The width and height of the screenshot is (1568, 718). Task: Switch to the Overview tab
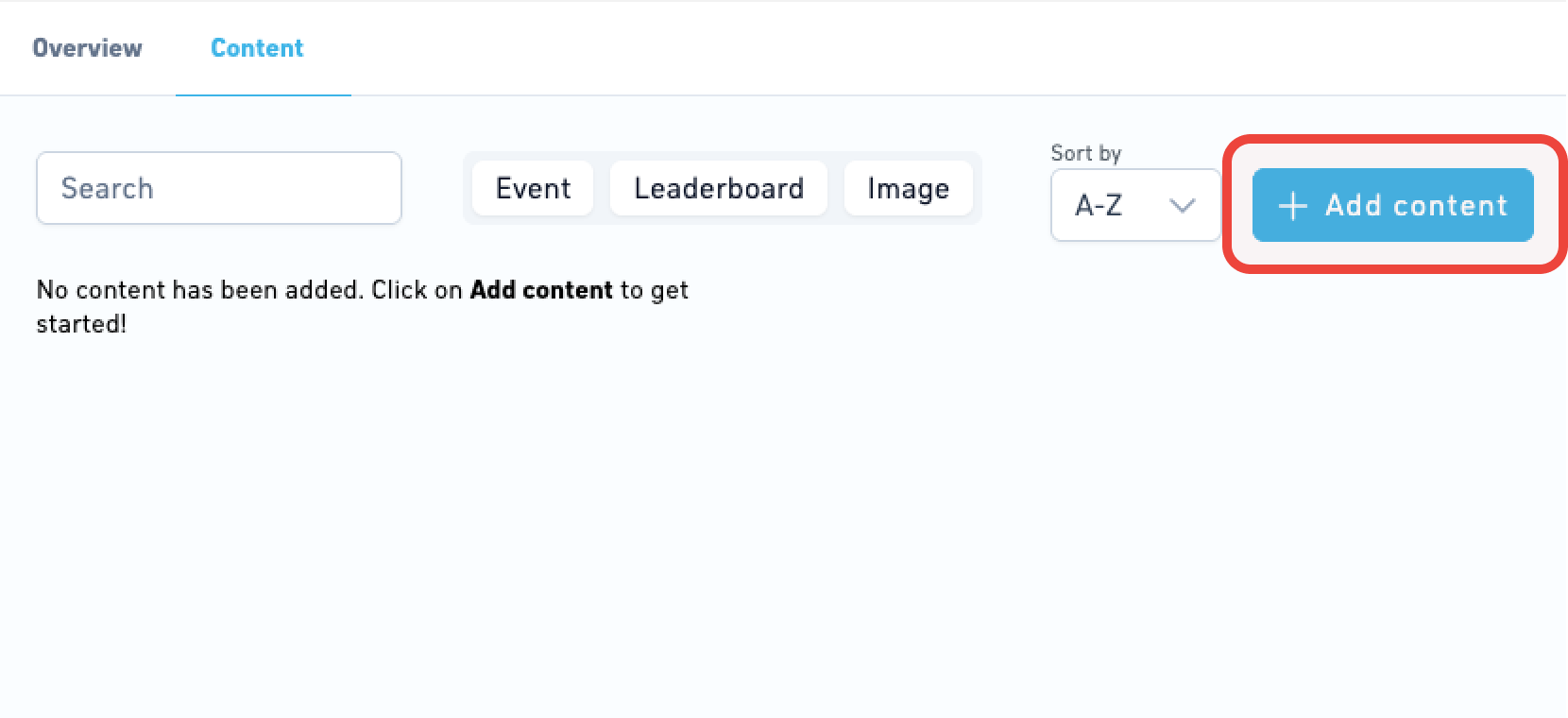(87, 48)
